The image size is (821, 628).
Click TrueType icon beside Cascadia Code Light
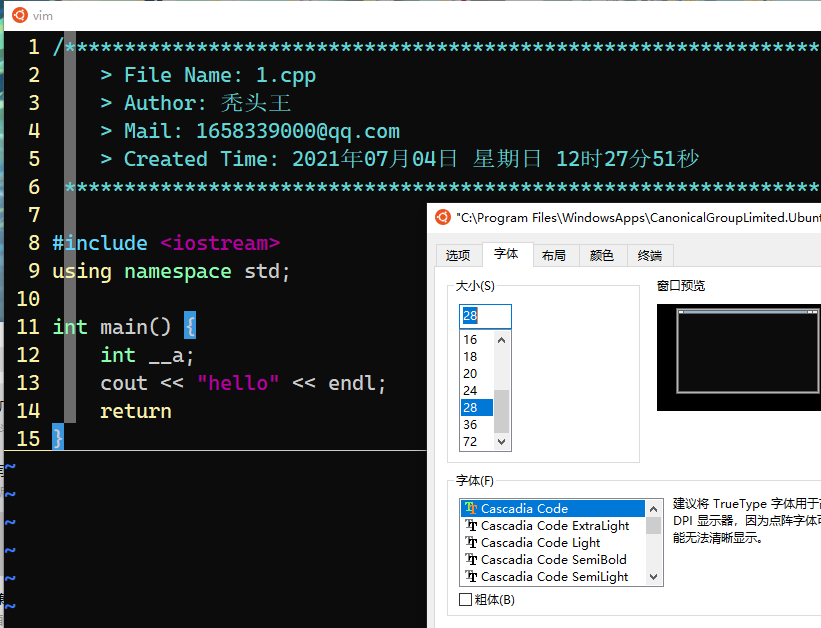(471, 542)
